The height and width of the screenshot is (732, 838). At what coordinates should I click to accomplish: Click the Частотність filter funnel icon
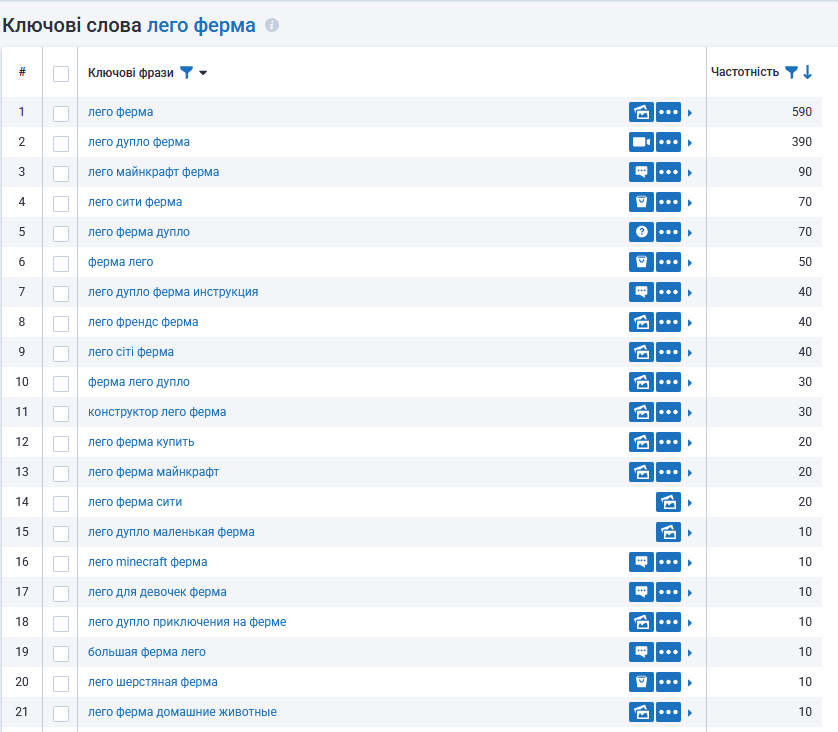(792, 72)
